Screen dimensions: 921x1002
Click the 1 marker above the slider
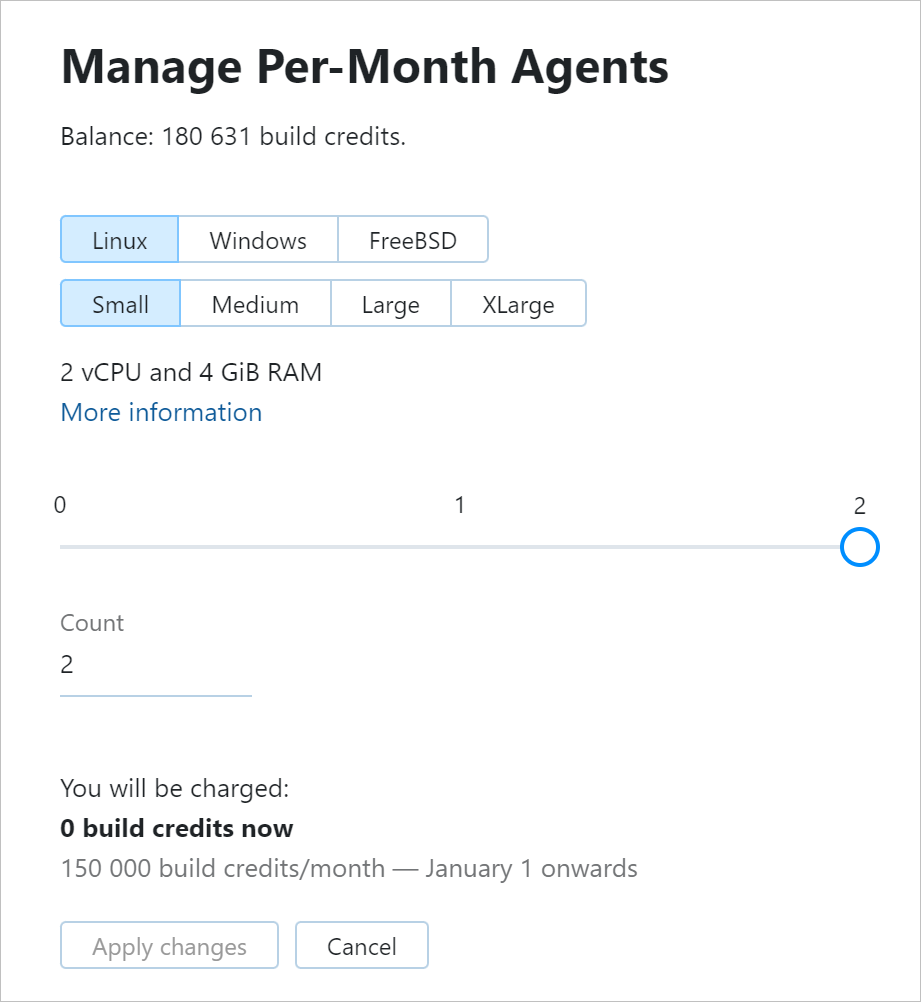[460, 505]
